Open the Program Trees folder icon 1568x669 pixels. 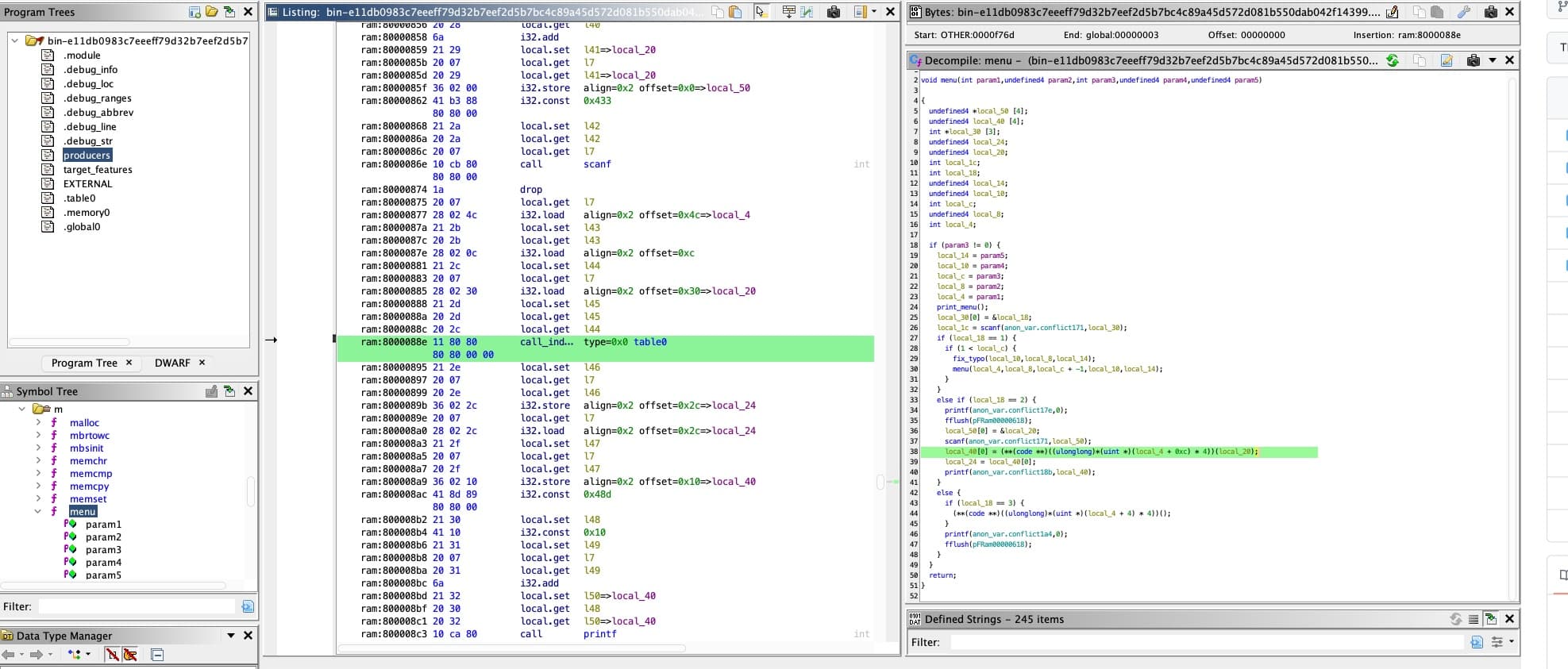pos(212,12)
